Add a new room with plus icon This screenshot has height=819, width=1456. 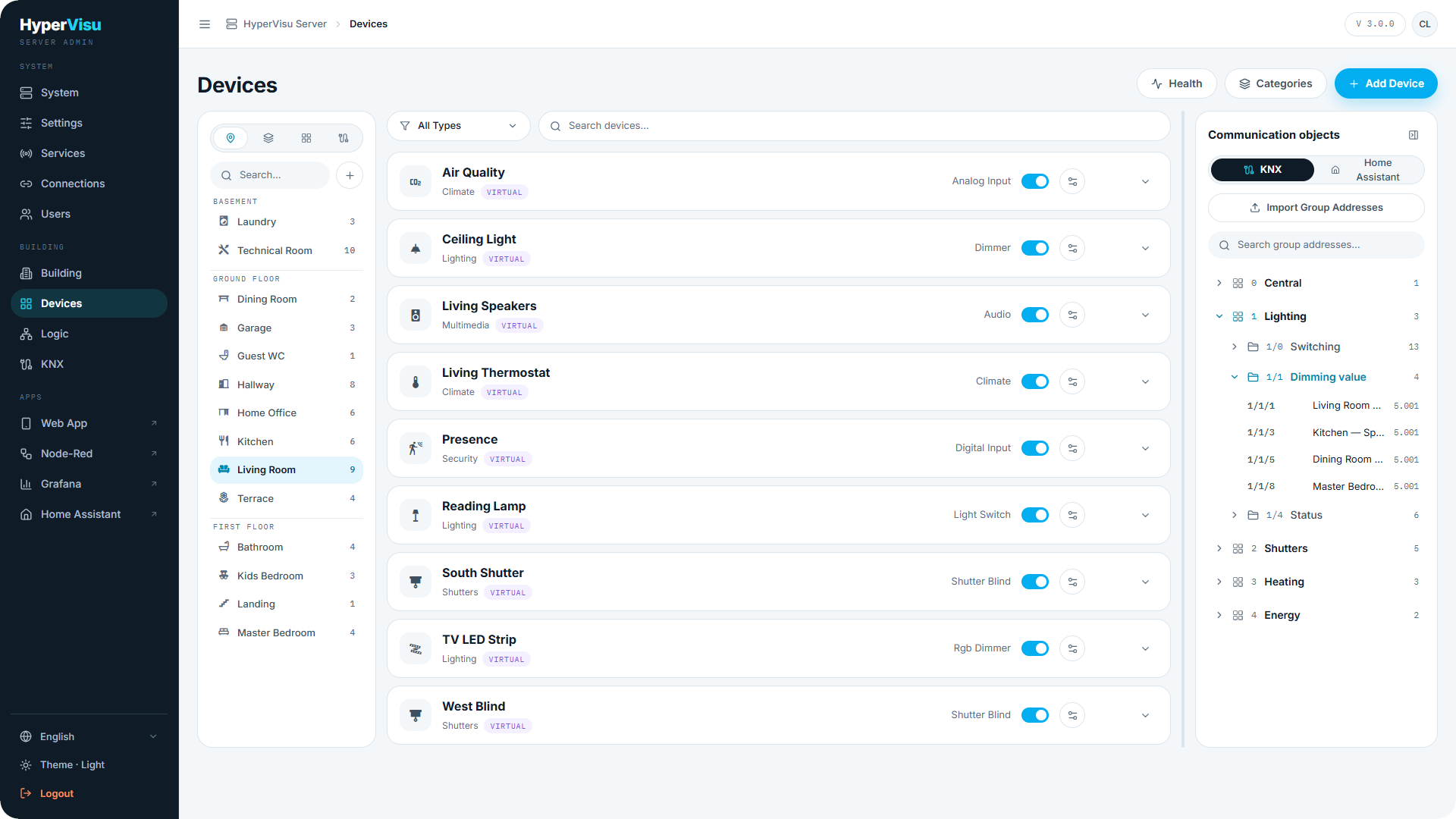point(350,175)
